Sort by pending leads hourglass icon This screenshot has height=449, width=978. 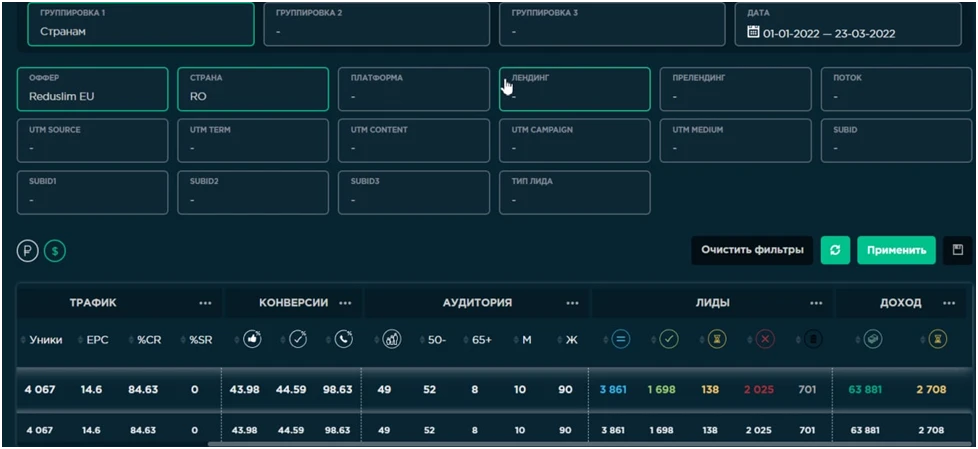(x=717, y=339)
